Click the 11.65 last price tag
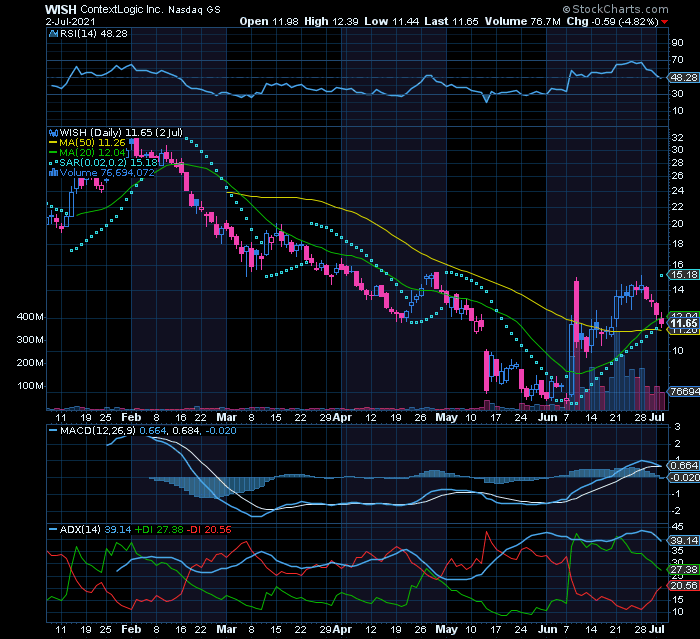Image resolution: width=700 pixels, height=639 pixels. tap(683, 323)
